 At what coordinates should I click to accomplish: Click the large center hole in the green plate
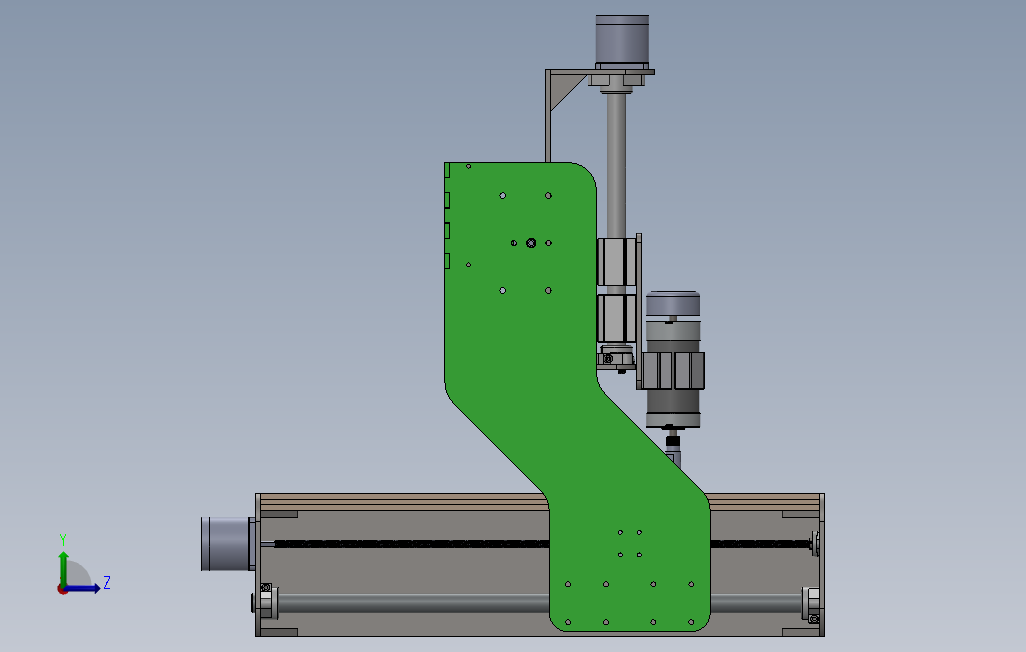pos(531,243)
